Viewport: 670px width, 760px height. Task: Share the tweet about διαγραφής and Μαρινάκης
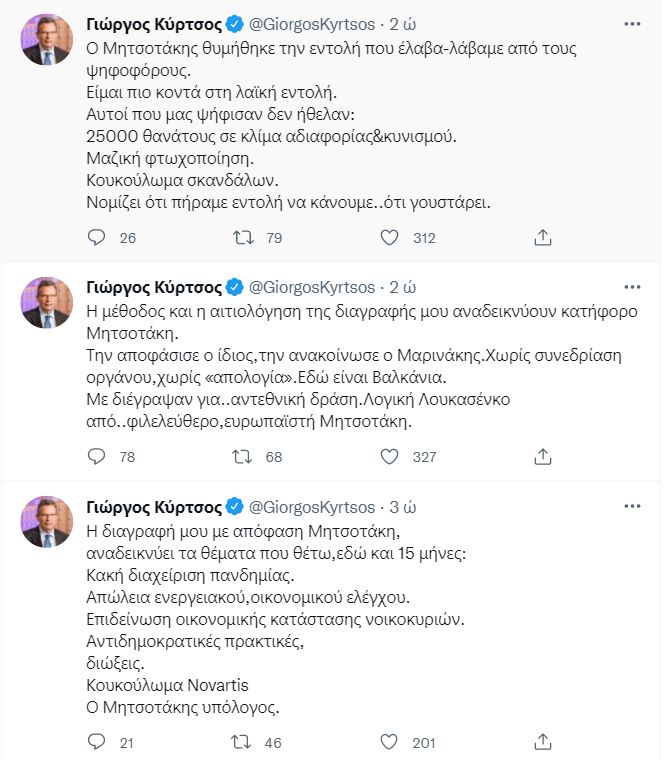[x=543, y=457]
